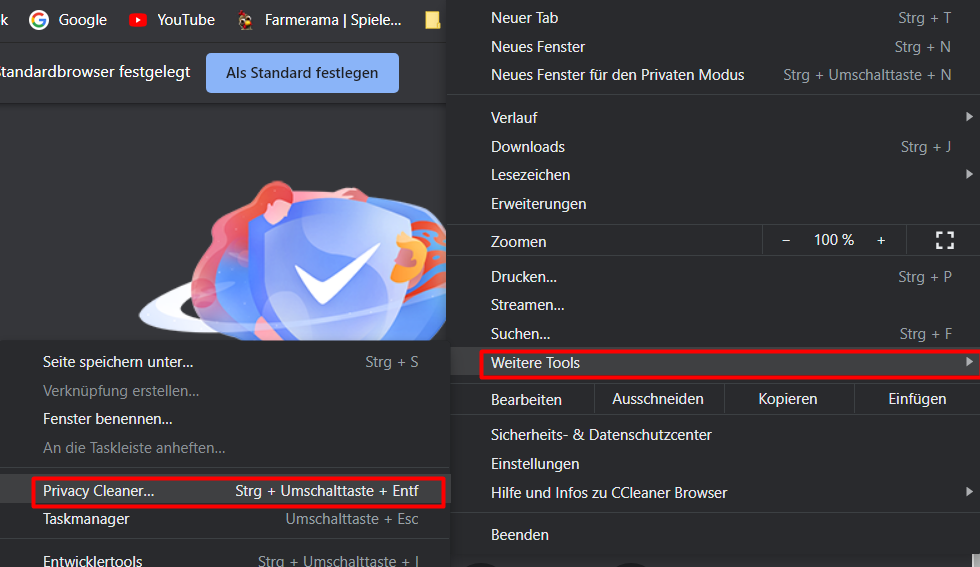This screenshot has height=567, width=980.
Task: Click Ausschneiden in edit row
Action: point(658,399)
